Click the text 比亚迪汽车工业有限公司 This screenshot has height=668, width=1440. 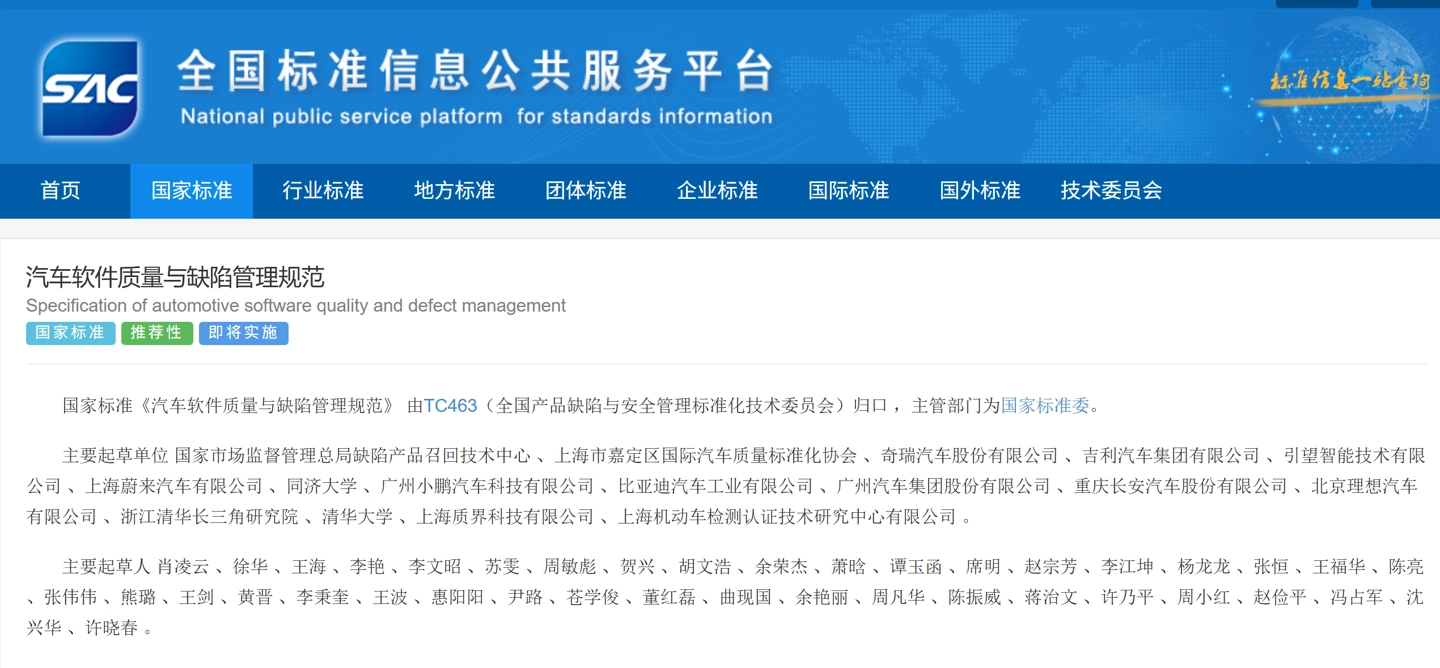716,487
